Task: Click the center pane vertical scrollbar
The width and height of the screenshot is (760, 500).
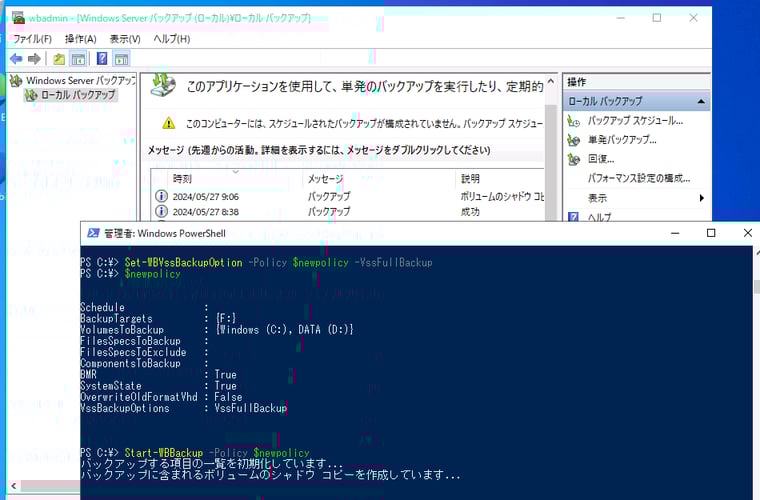Action: (551, 160)
